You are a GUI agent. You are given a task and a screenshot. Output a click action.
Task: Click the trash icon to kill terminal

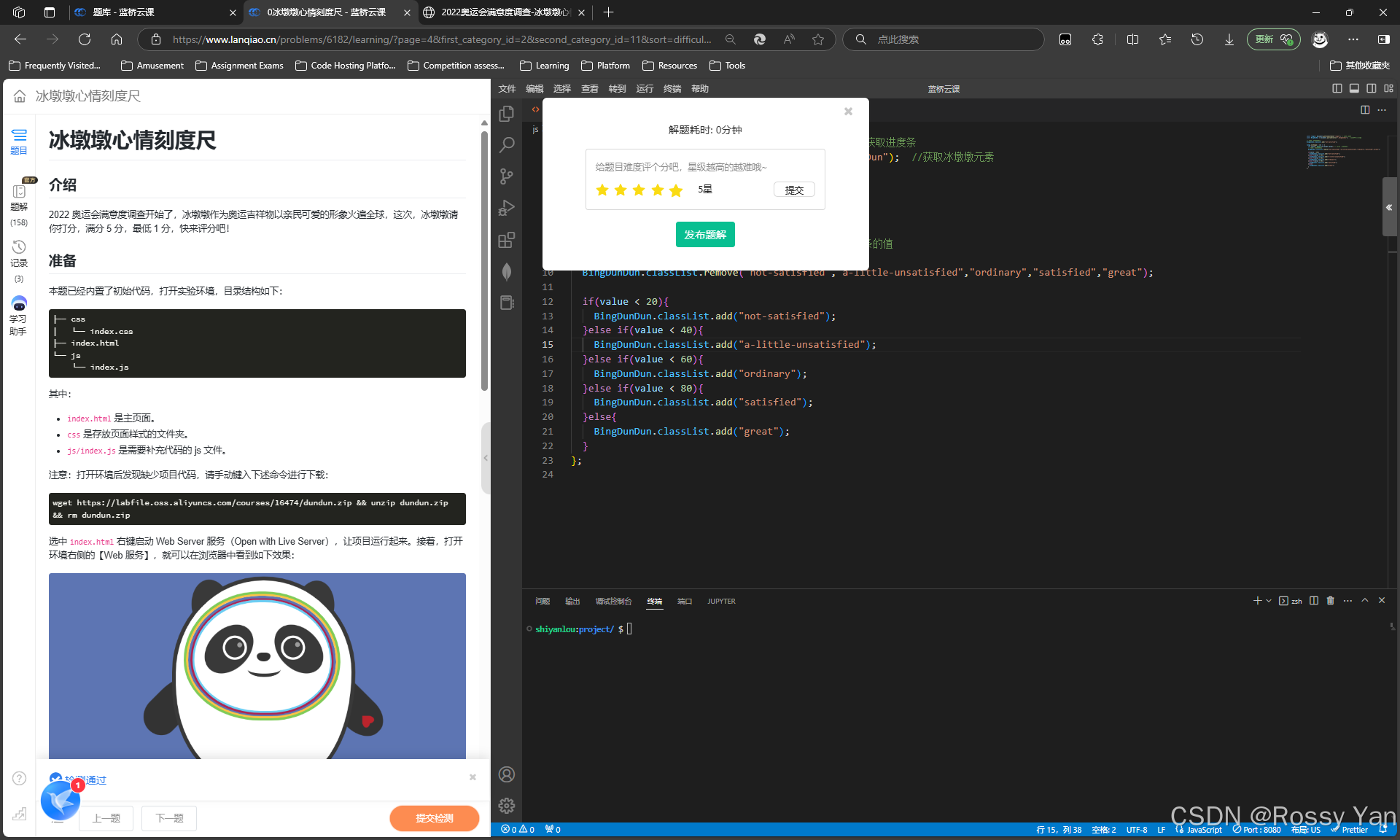pos(1330,601)
